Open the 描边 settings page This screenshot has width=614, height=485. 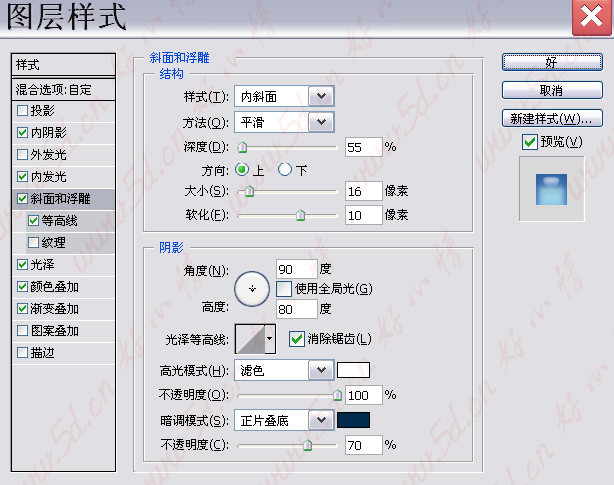pos(42,353)
